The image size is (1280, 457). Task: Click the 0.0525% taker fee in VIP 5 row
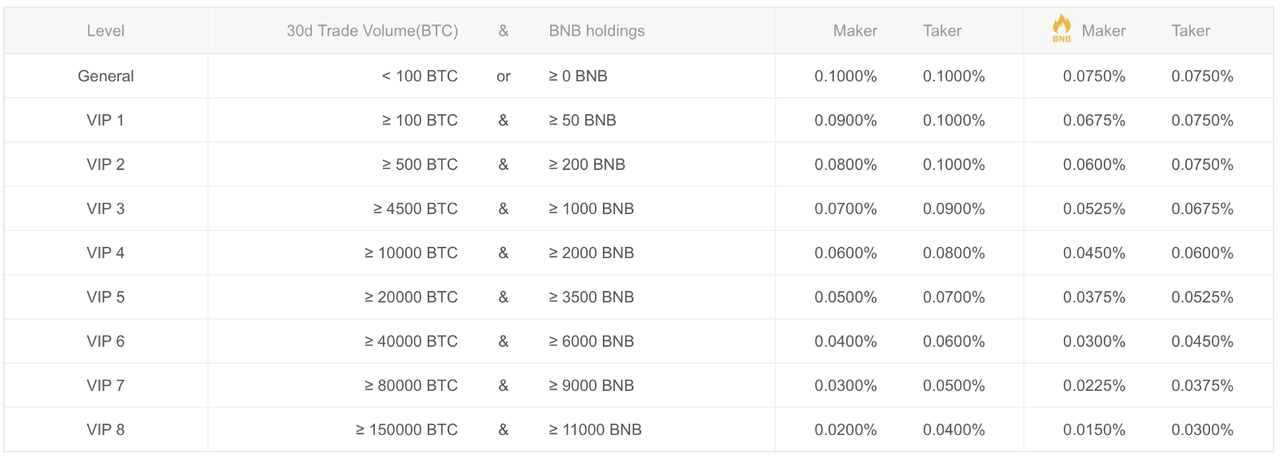1202,297
